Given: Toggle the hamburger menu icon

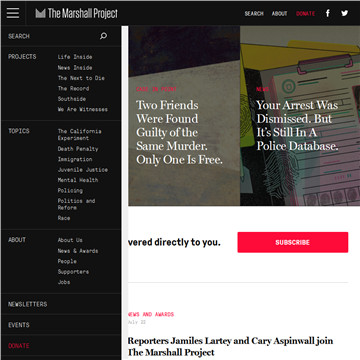Looking at the screenshot, I should [x=13, y=13].
